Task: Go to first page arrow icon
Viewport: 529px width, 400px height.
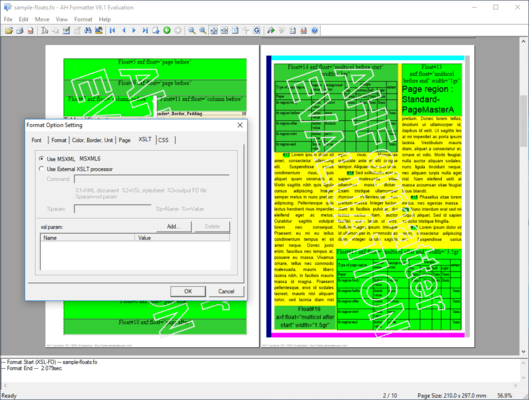Action: coord(112,31)
